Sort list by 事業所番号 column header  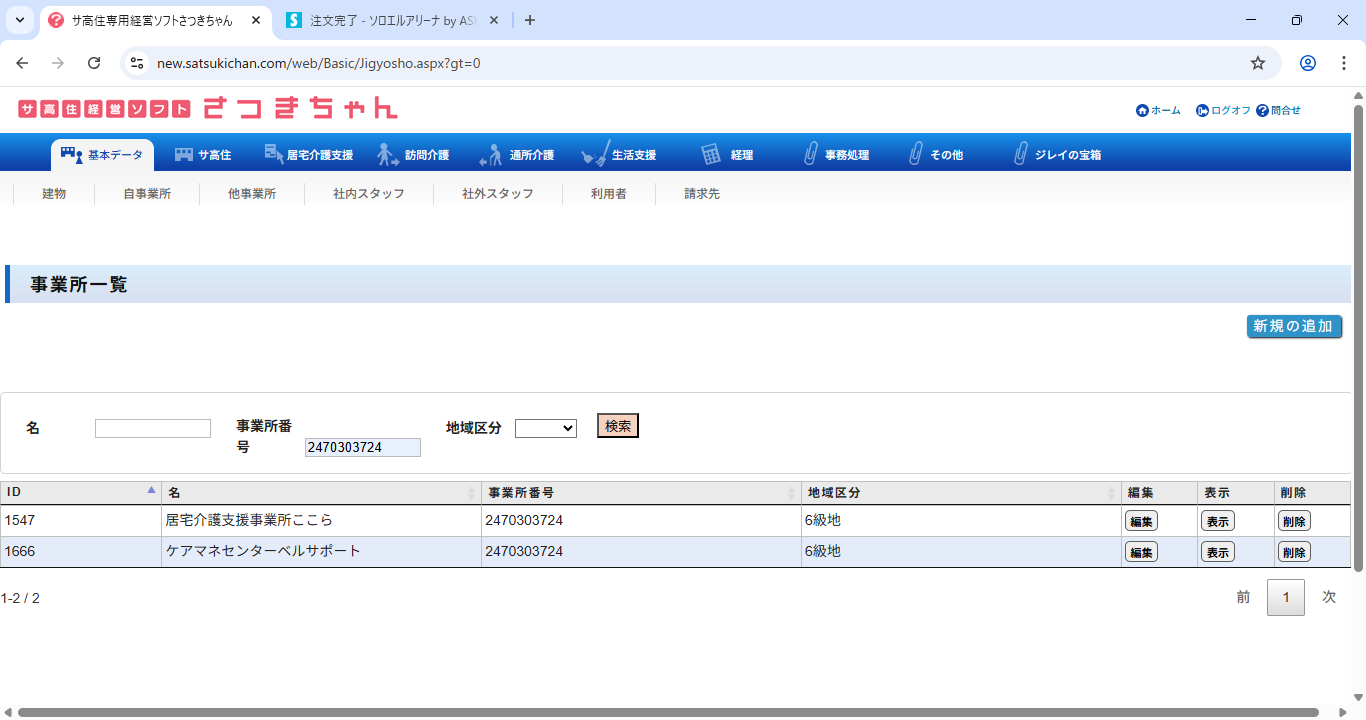(x=640, y=493)
